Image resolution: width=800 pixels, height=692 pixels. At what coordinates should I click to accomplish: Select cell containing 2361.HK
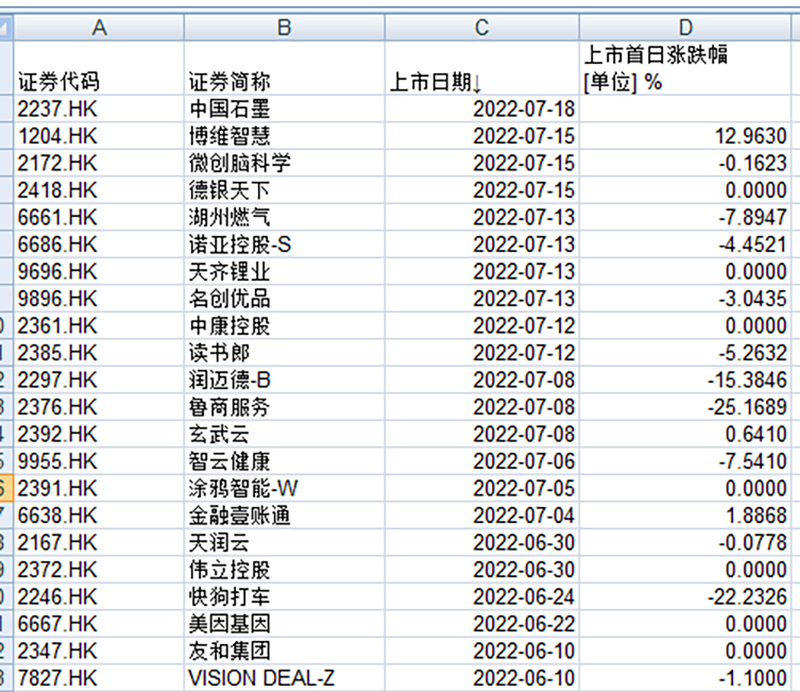point(99,325)
